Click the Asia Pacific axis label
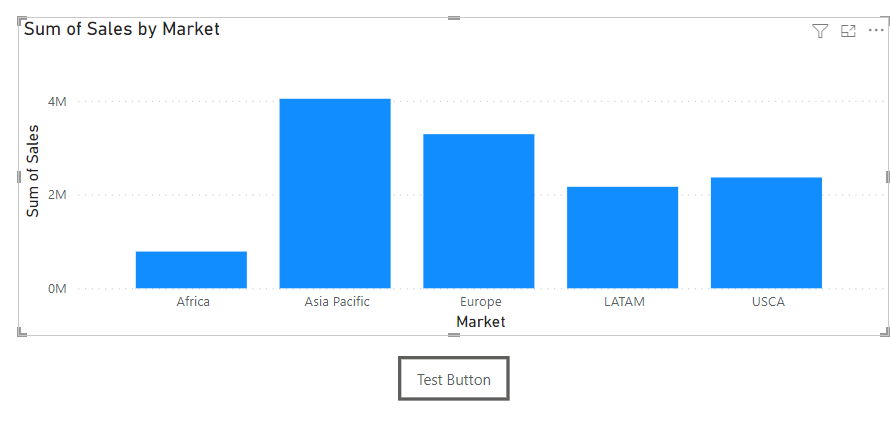The height and width of the screenshot is (429, 890). click(337, 301)
